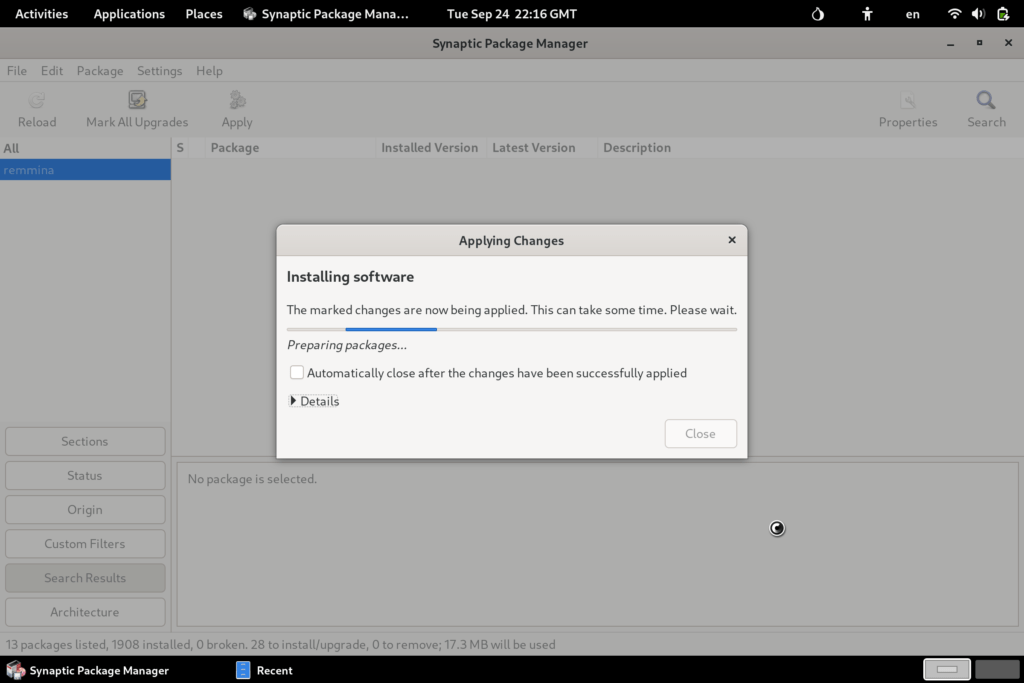The width and height of the screenshot is (1024, 683).
Task: Sort by Installed Version column header
Action: [x=430, y=148]
